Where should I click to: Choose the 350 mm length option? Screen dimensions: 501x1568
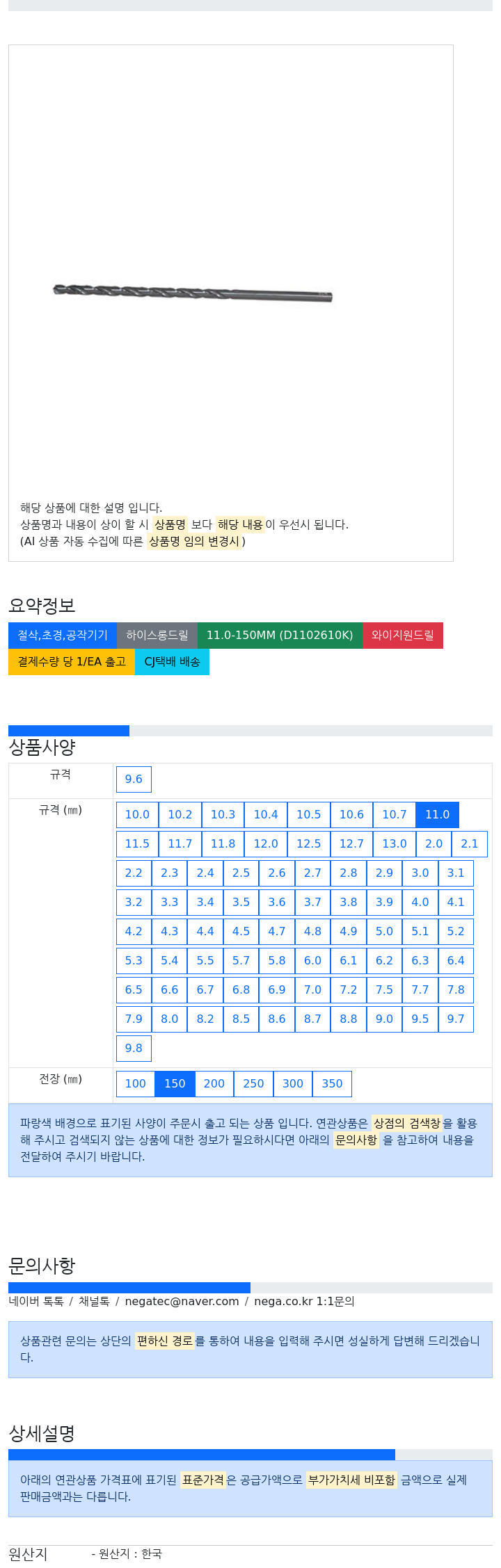tap(333, 1083)
